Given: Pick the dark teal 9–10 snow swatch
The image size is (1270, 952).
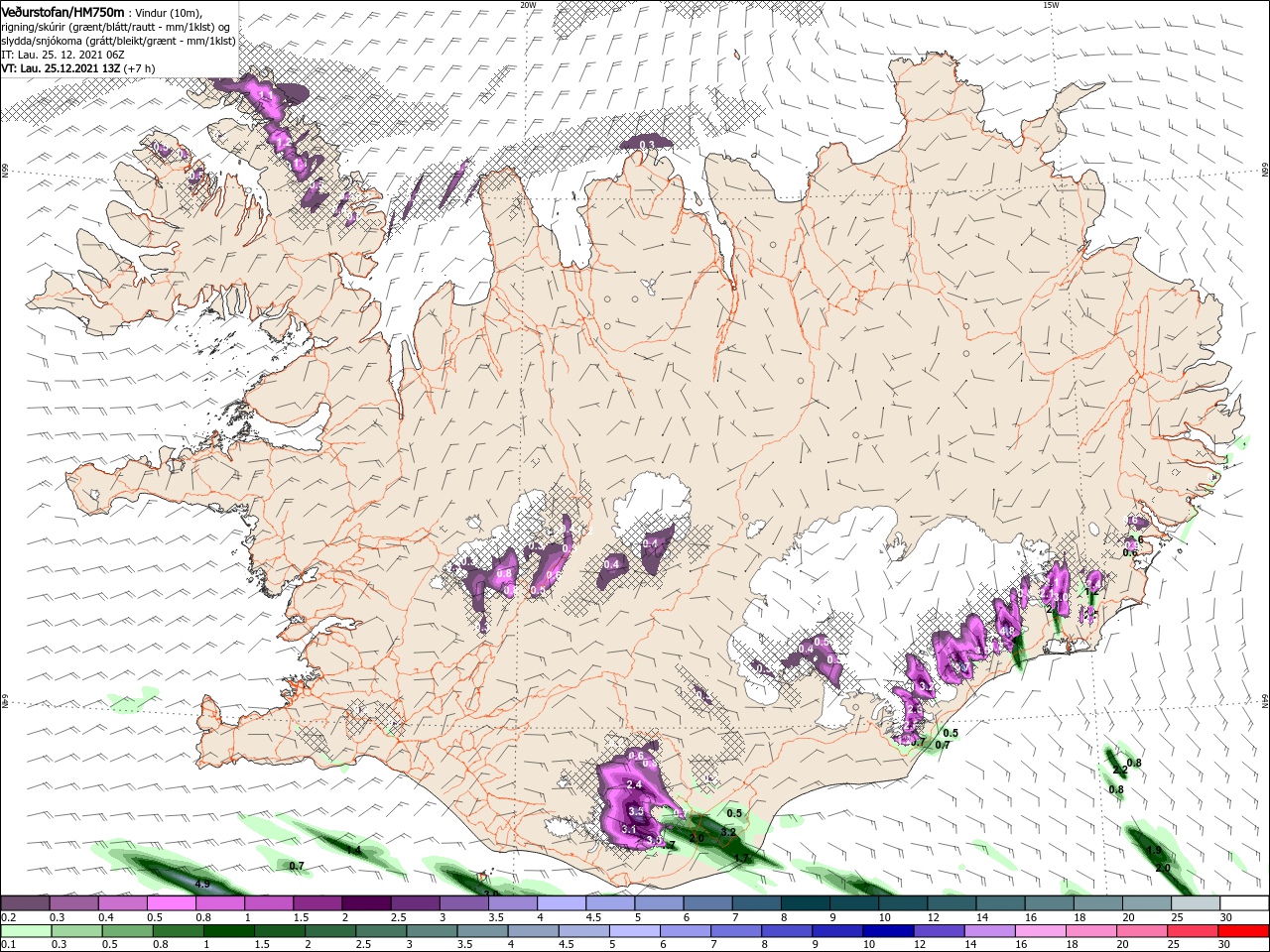Looking at the screenshot, I should pos(853,903).
